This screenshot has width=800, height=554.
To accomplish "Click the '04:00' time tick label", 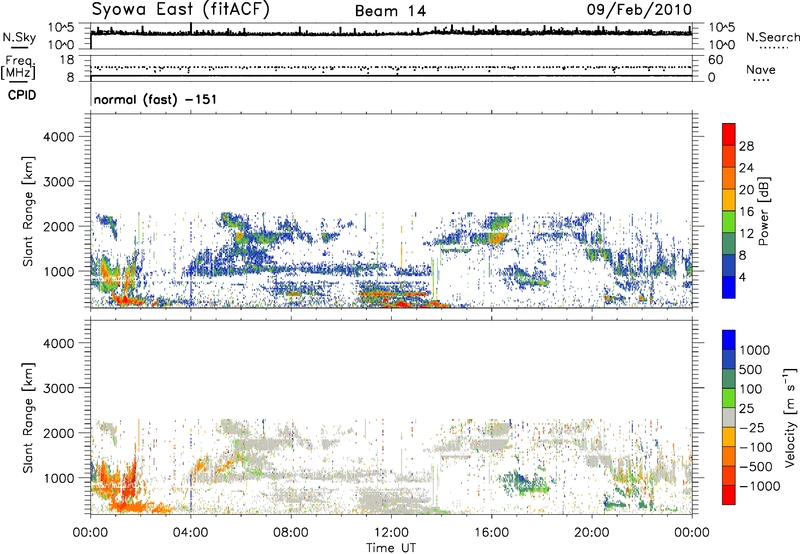I will coord(190,533).
